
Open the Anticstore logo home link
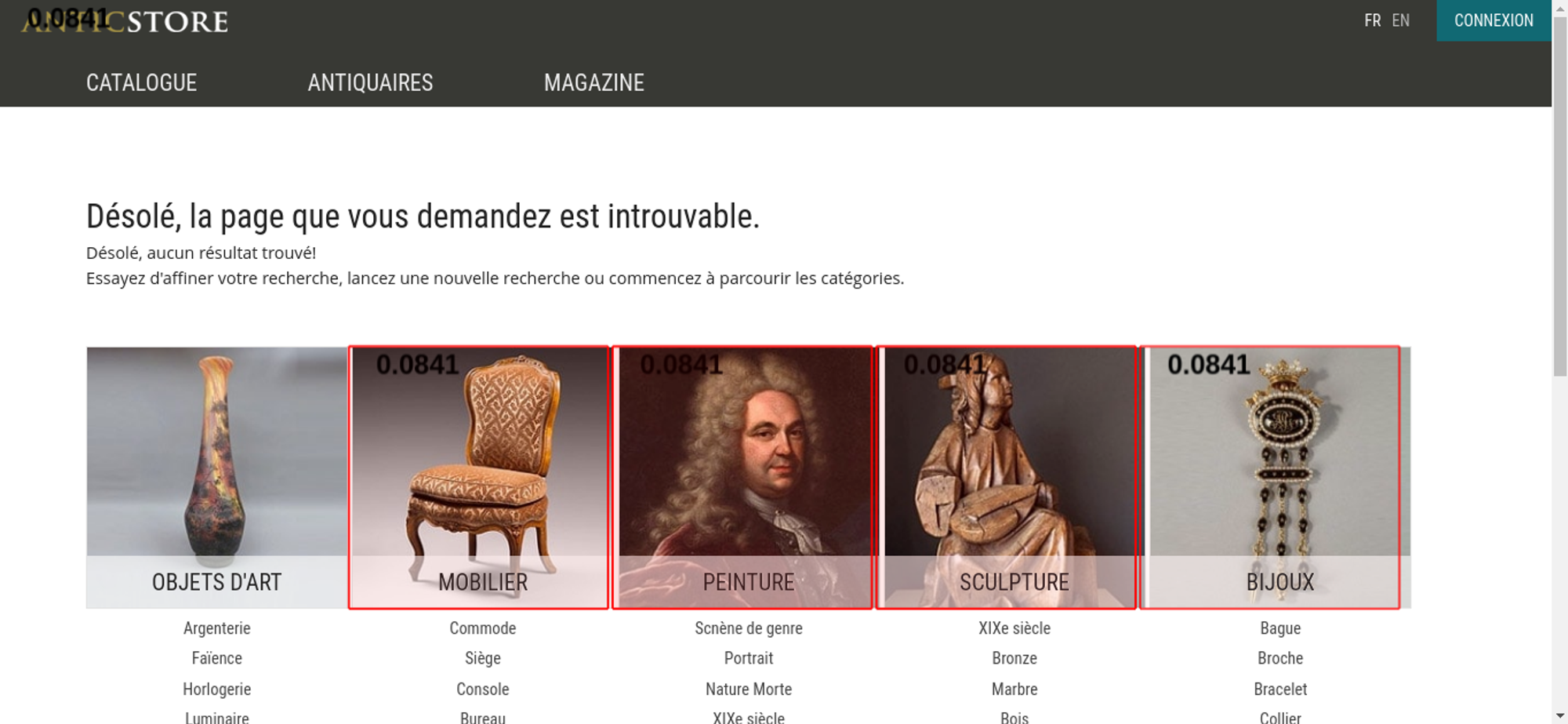[x=125, y=21]
